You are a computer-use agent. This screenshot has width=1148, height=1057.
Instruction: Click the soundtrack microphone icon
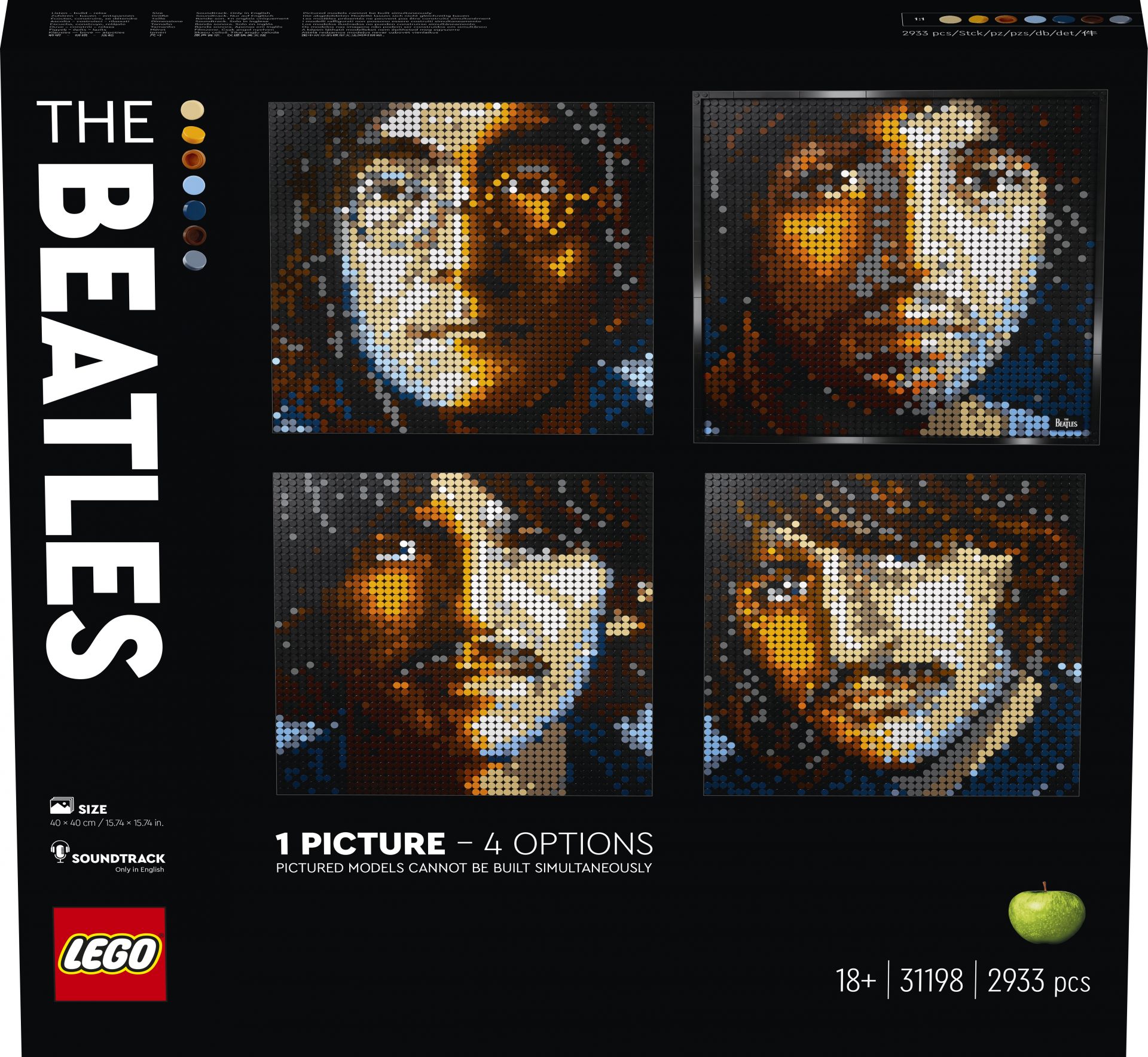pyautogui.click(x=60, y=851)
